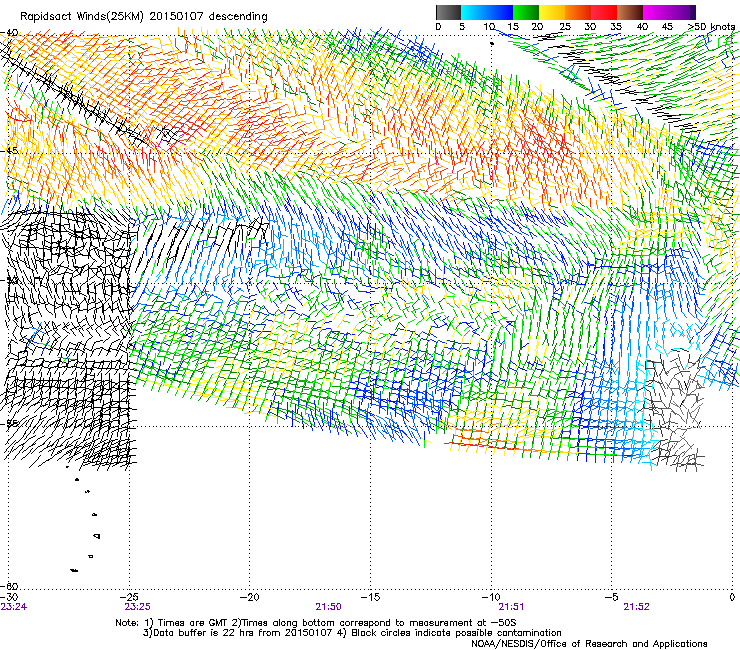The image size is (740, 650).
Task: Click the '-30' longitude axis label
Action: pyautogui.click(x=9, y=597)
